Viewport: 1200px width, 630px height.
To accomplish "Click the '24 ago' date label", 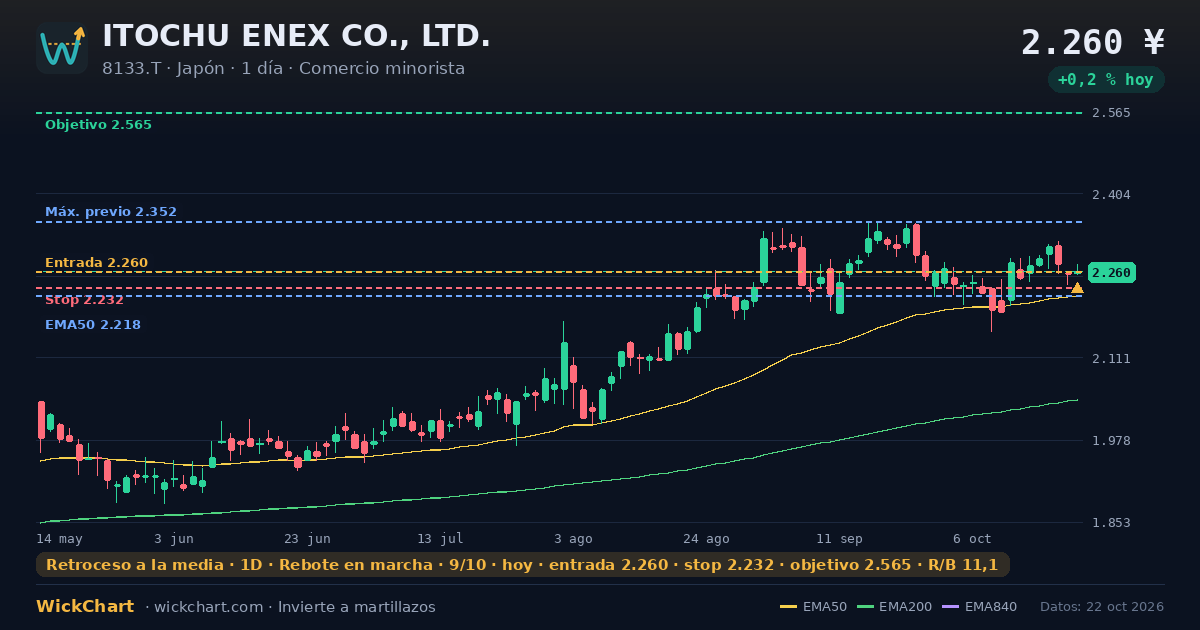I will (706, 538).
